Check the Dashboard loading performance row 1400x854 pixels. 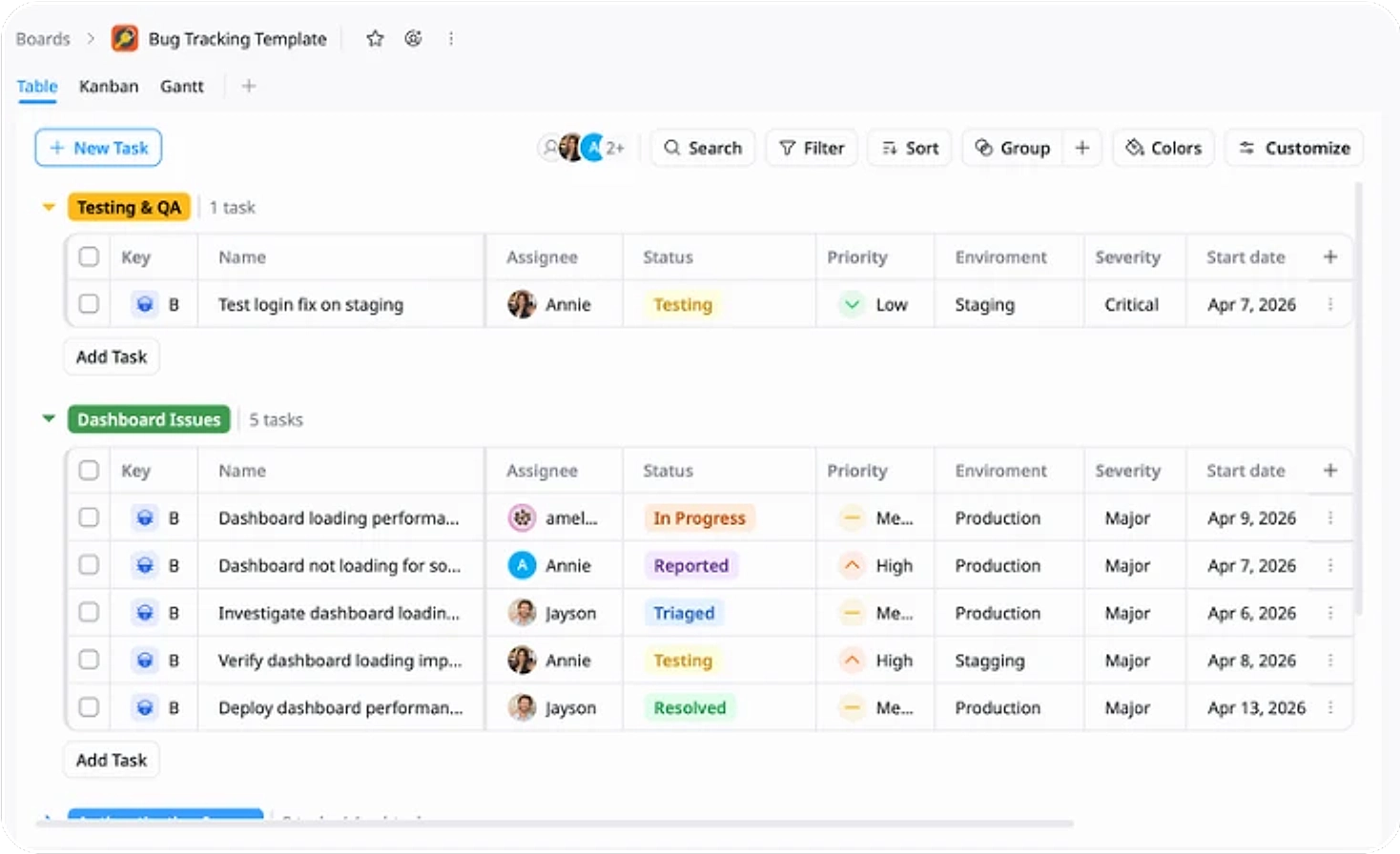pyautogui.click(x=89, y=518)
